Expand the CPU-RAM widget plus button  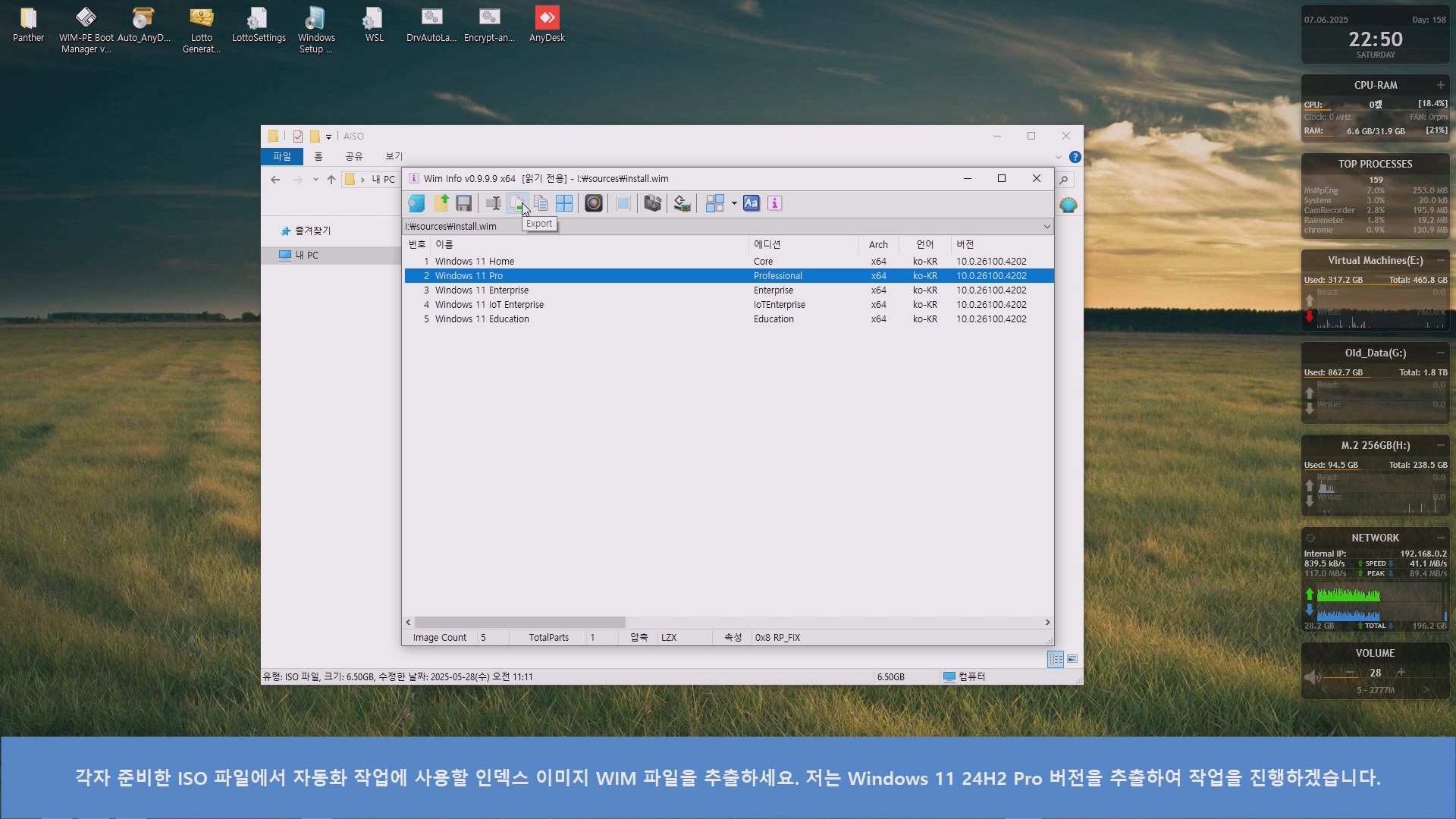coord(1440,85)
